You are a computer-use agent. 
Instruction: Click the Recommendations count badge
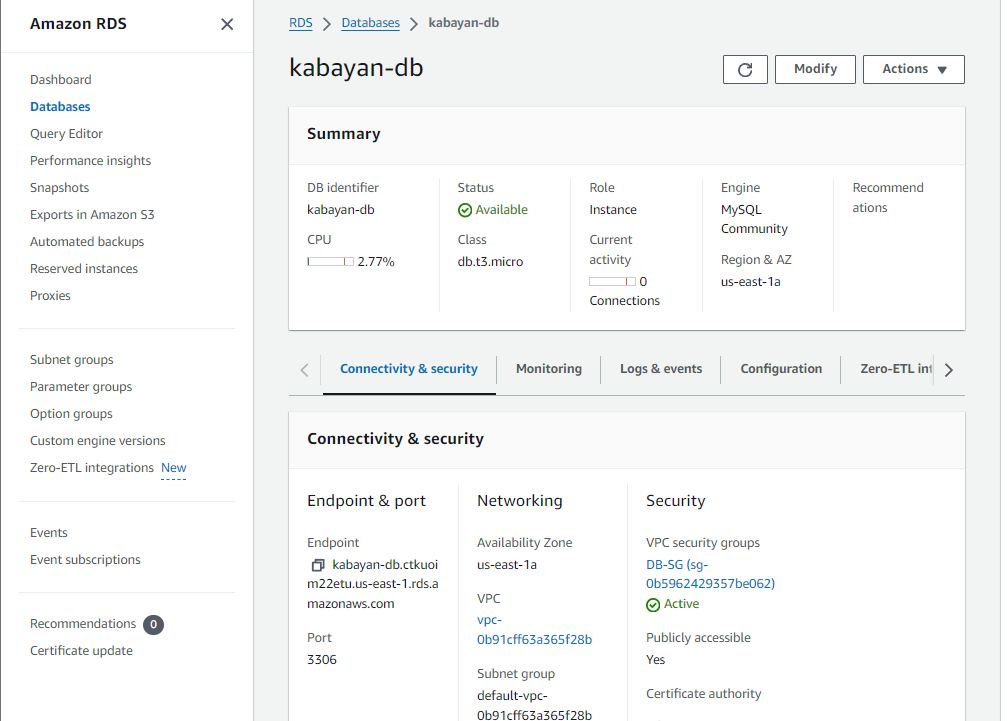coord(153,624)
